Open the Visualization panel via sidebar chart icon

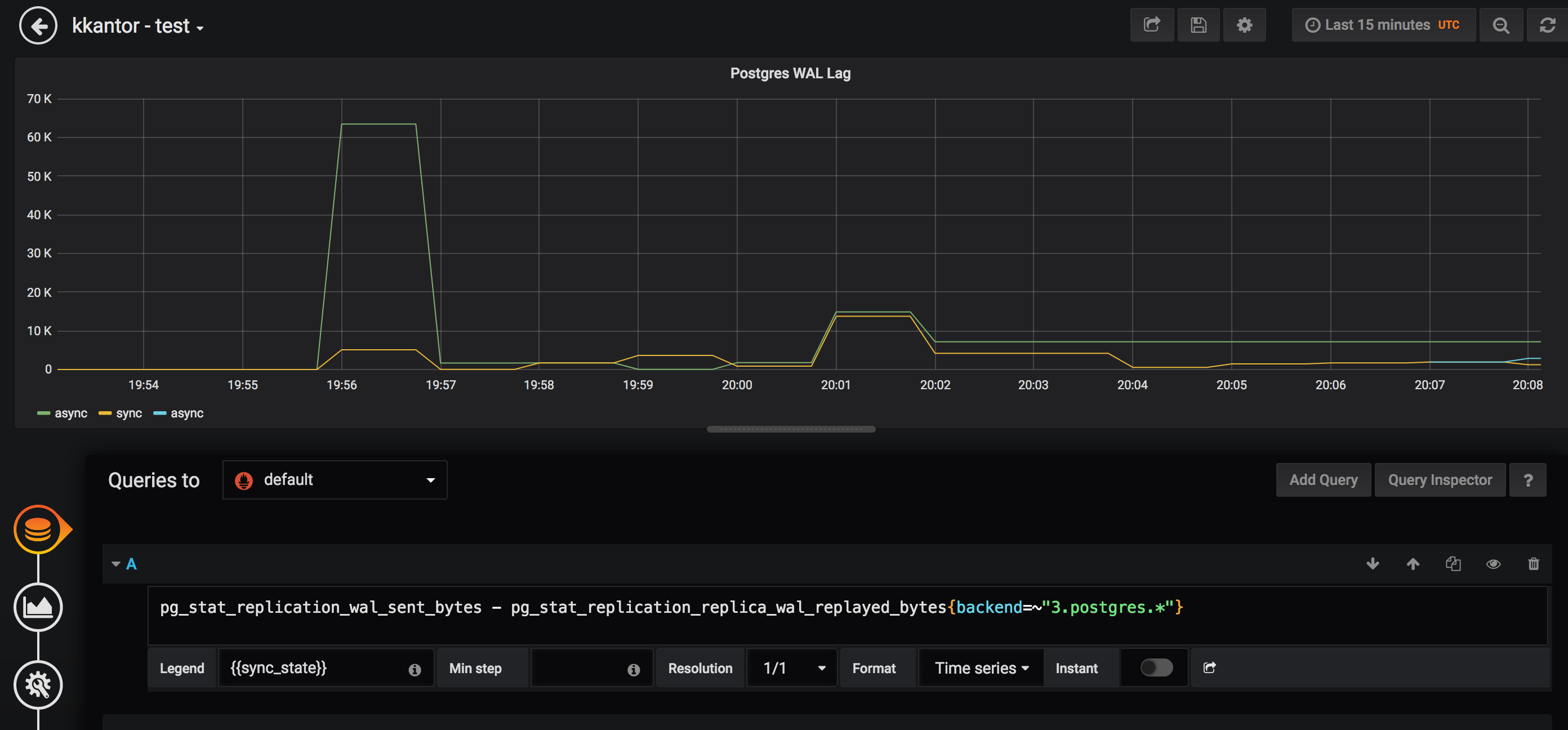[38, 607]
